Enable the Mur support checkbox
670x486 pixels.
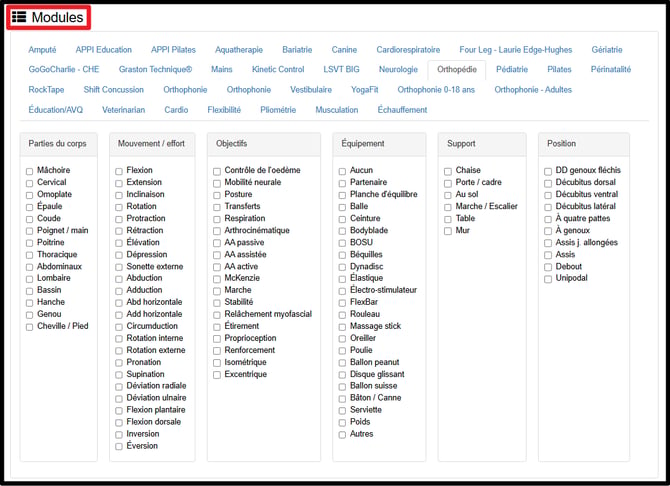point(448,231)
